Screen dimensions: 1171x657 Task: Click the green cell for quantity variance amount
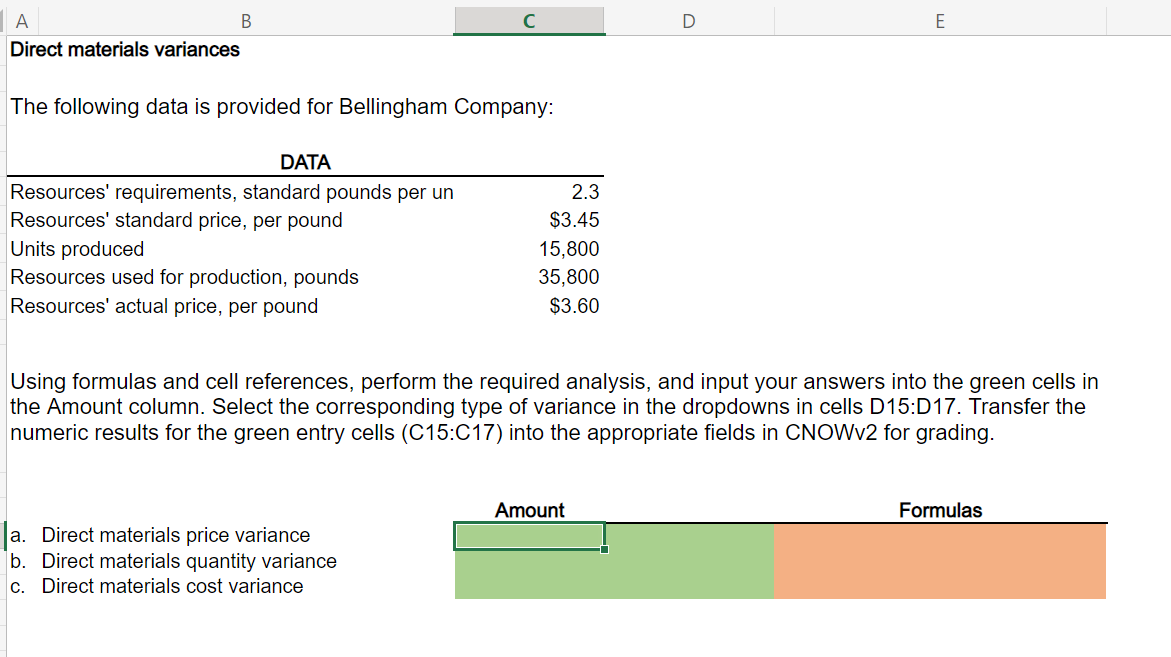[x=529, y=561]
